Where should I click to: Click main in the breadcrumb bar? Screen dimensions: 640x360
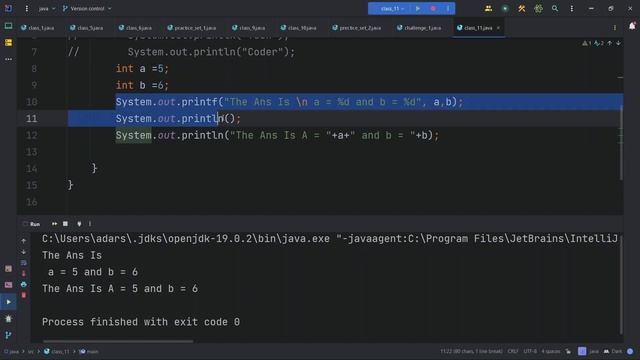coord(89,351)
